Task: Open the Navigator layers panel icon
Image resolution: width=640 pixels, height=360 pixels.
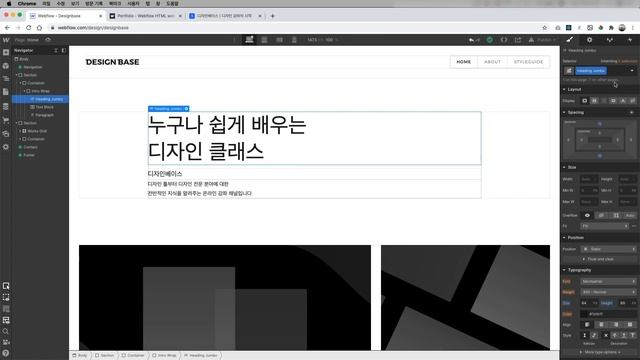Action: click(6, 79)
